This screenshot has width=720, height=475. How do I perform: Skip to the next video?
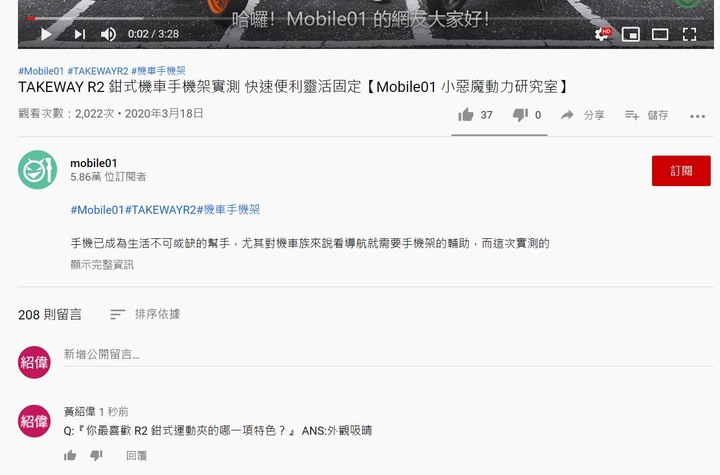[80, 34]
